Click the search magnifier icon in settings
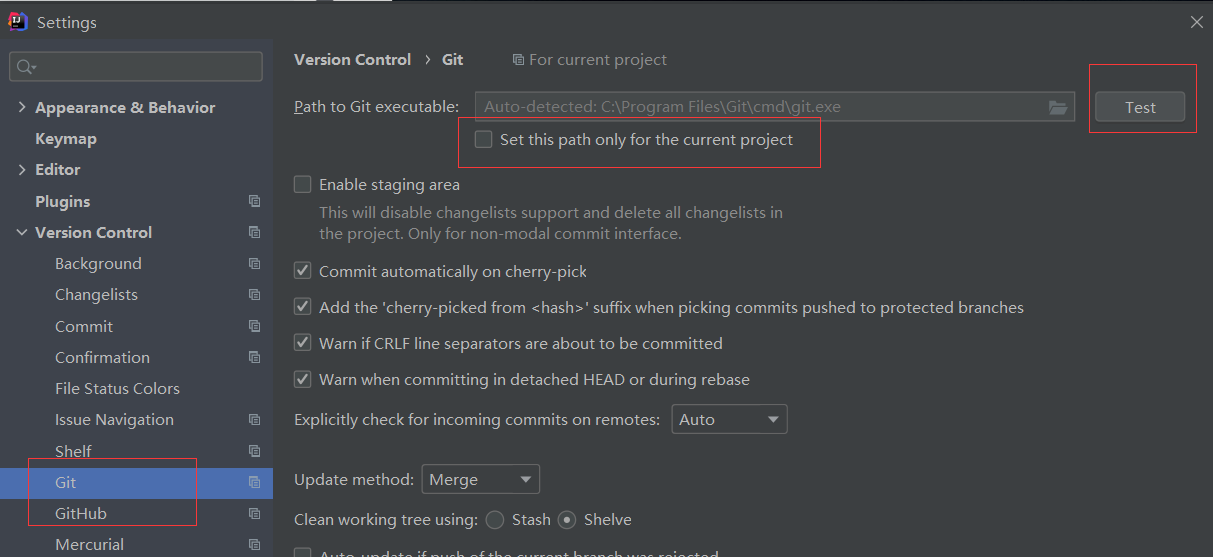The width and height of the screenshot is (1213, 557). coord(24,67)
